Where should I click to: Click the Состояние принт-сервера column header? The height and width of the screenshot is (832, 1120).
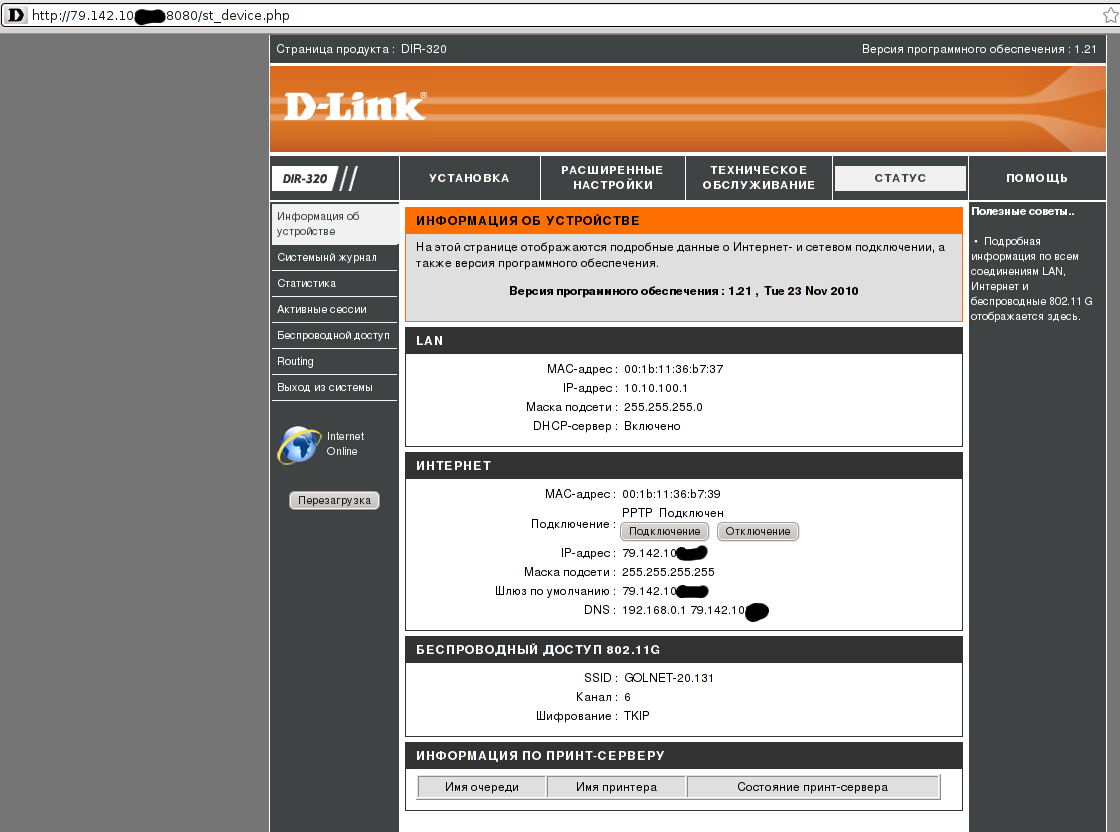point(813,787)
